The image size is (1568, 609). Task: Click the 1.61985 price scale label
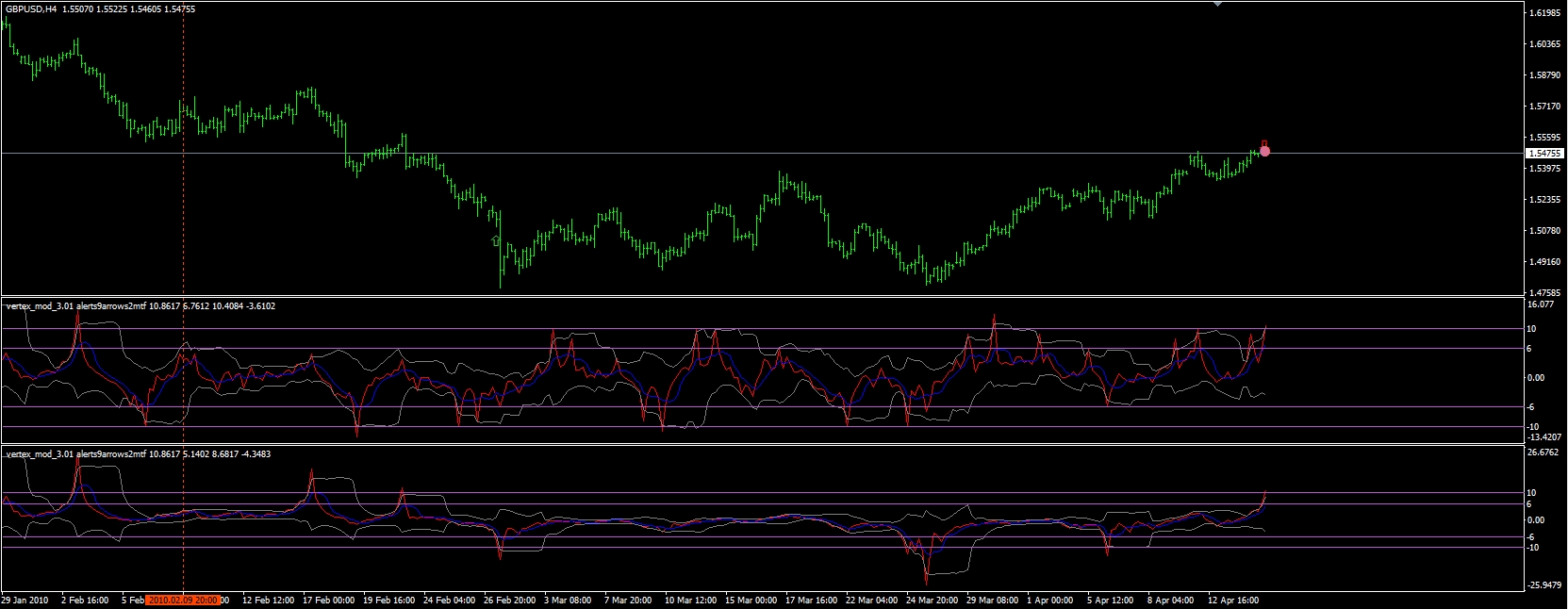coord(1543,13)
